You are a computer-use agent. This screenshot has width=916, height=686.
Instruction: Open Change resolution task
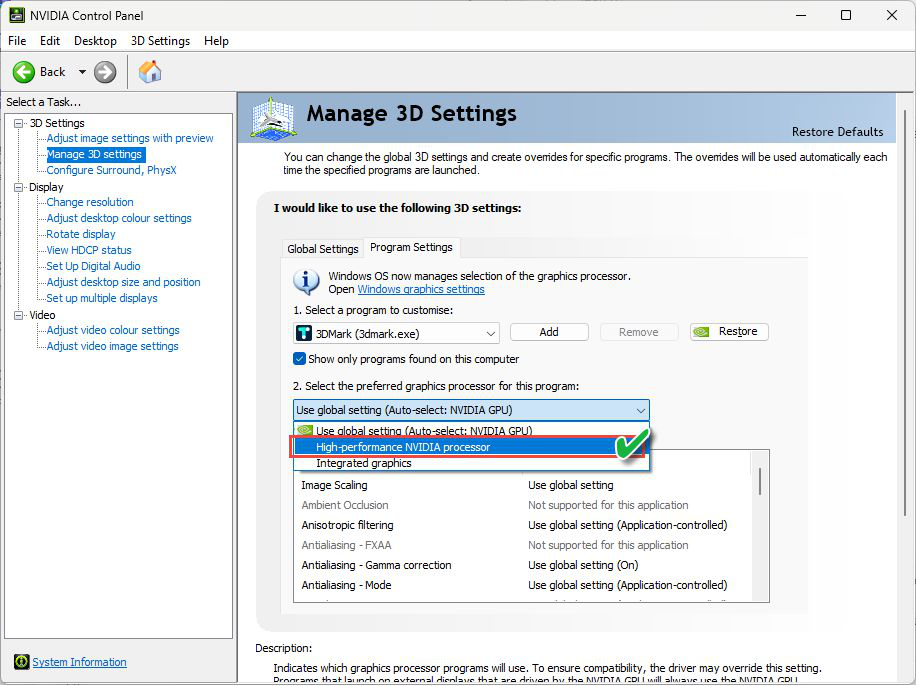[x=90, y=202]
